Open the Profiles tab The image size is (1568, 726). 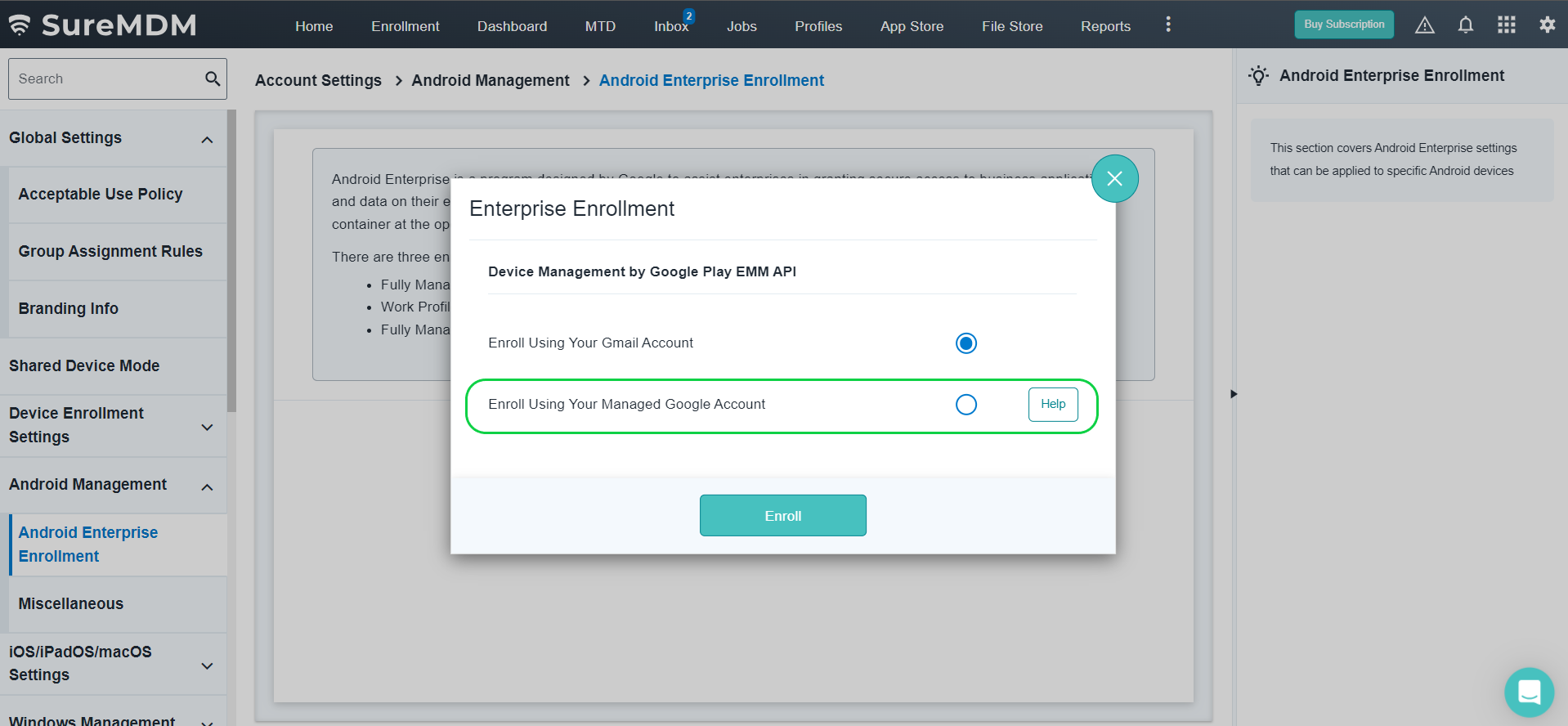[x=818, y=26]
